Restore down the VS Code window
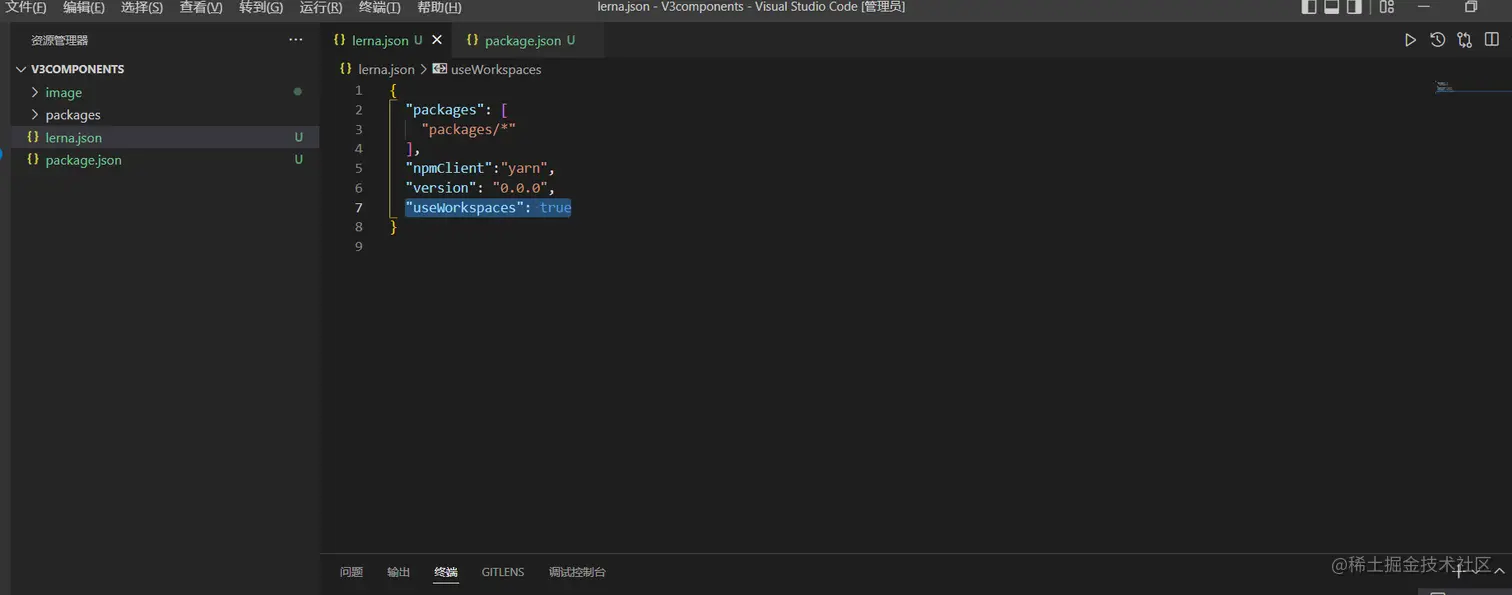The height and width of the screenshot is (595, 1512). pyautogui.click(x=1471, y=7)
